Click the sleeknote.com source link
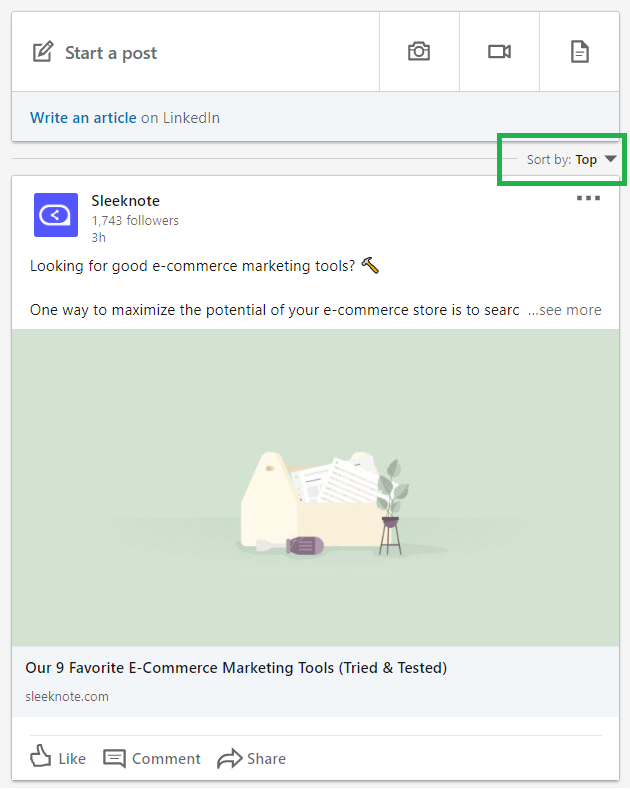This screenshot has width=630, height=790. [67, 696]
